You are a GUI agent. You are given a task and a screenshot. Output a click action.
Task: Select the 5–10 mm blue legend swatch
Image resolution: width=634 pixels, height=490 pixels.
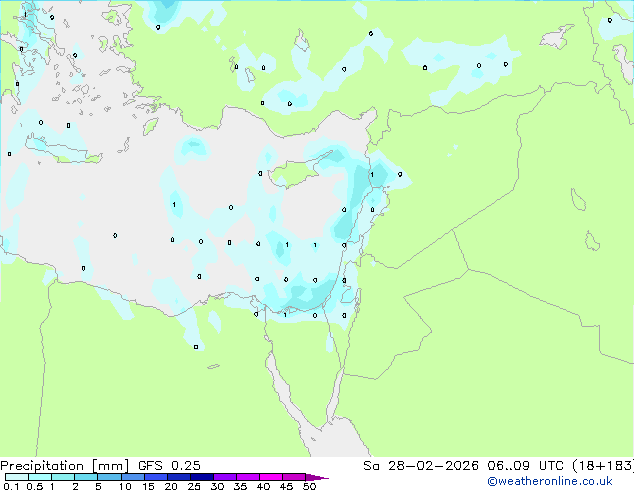tap(109, 477)
